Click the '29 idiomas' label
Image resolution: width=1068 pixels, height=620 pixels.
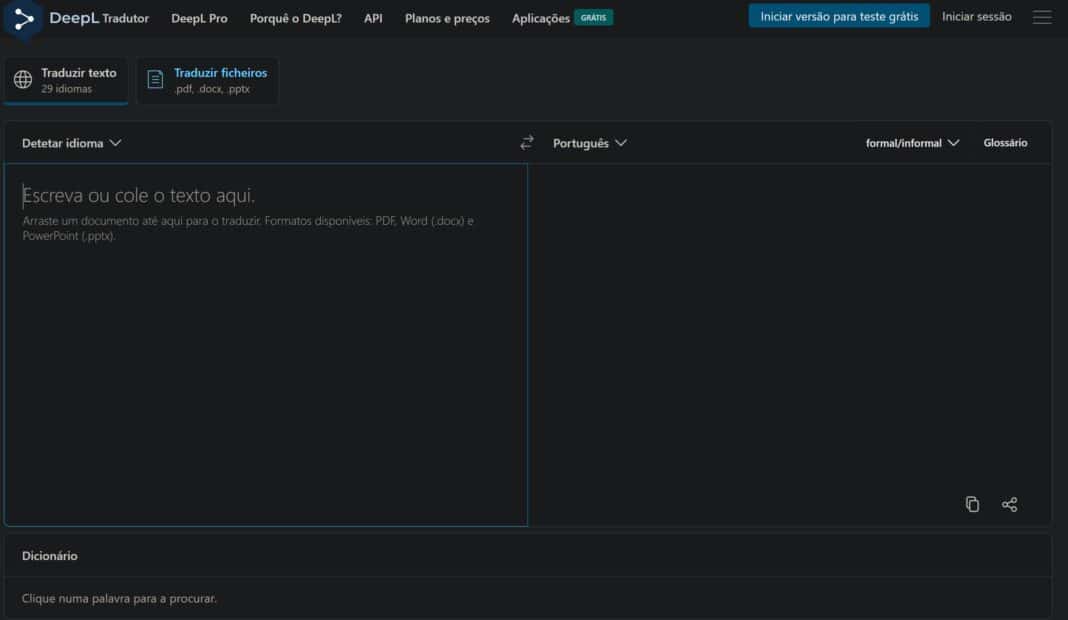pyautogui.click(x=66, y=89)
